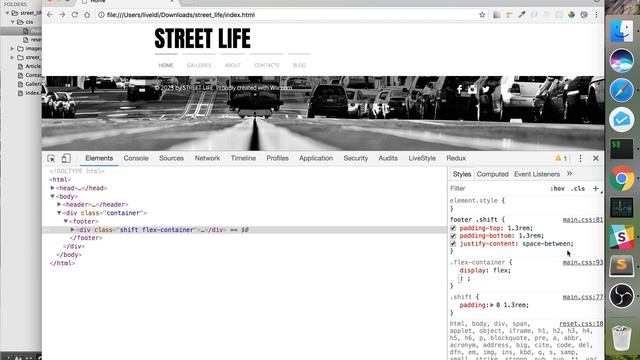This screenshot has height=360, width=640.
Task: Open Slack from the dock
Action: 622,236
